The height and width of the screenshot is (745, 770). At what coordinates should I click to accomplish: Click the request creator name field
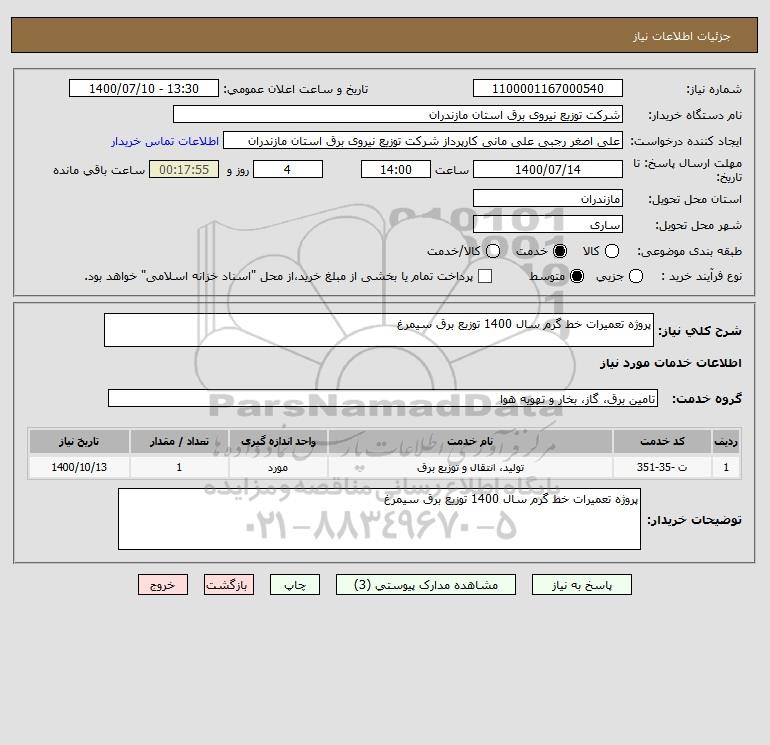point(423,140)
